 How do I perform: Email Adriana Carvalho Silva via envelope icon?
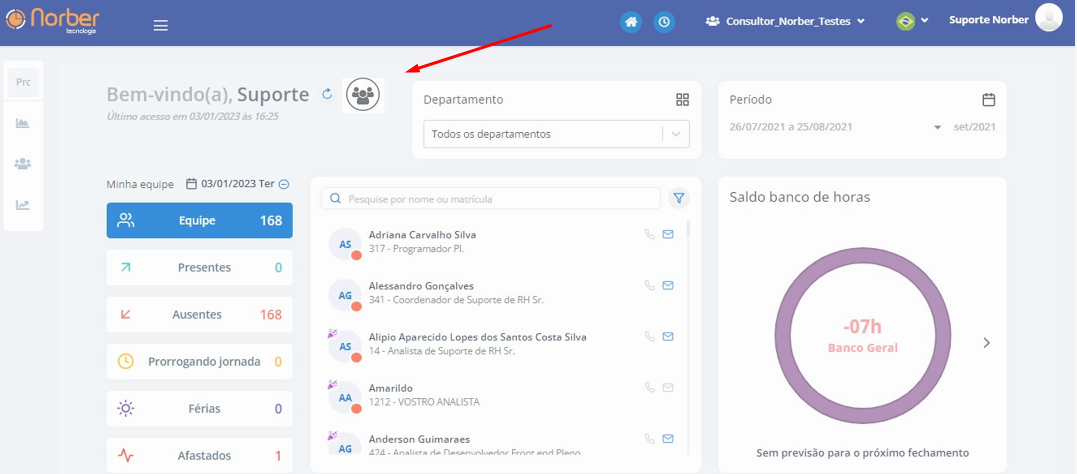click(668, 234)
